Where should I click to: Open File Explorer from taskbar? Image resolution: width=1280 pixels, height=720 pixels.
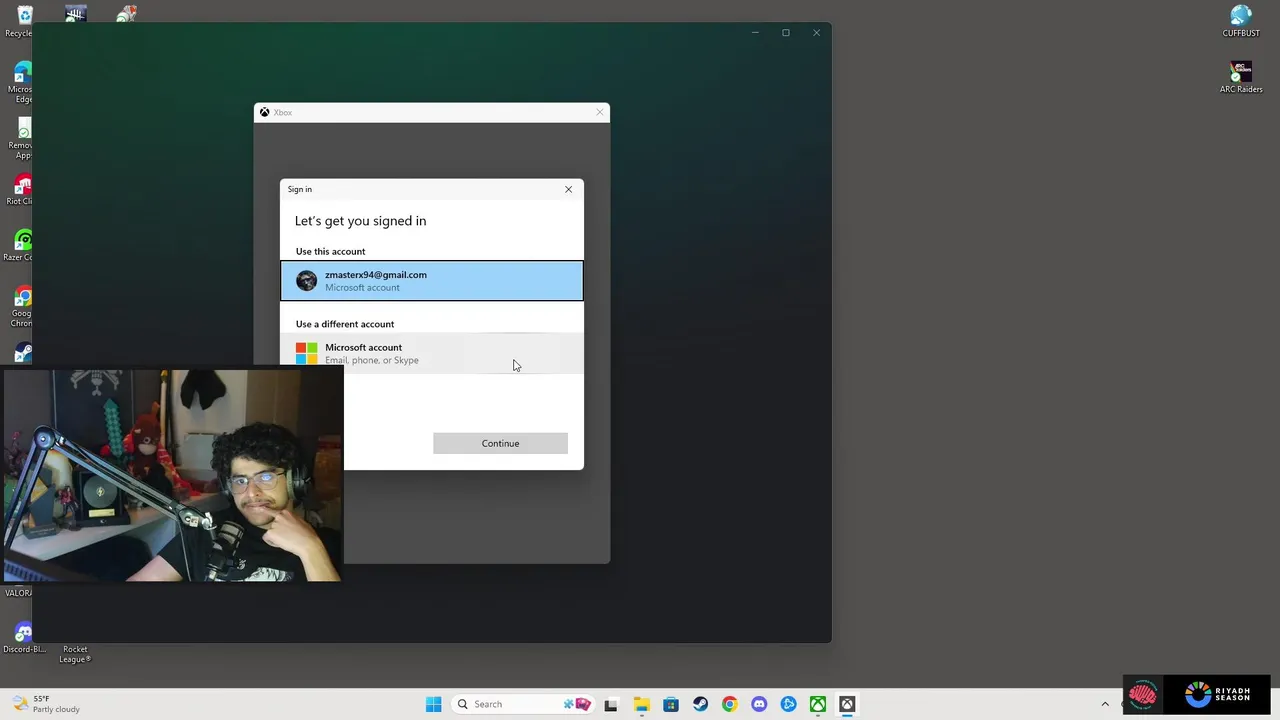point(641,704)
